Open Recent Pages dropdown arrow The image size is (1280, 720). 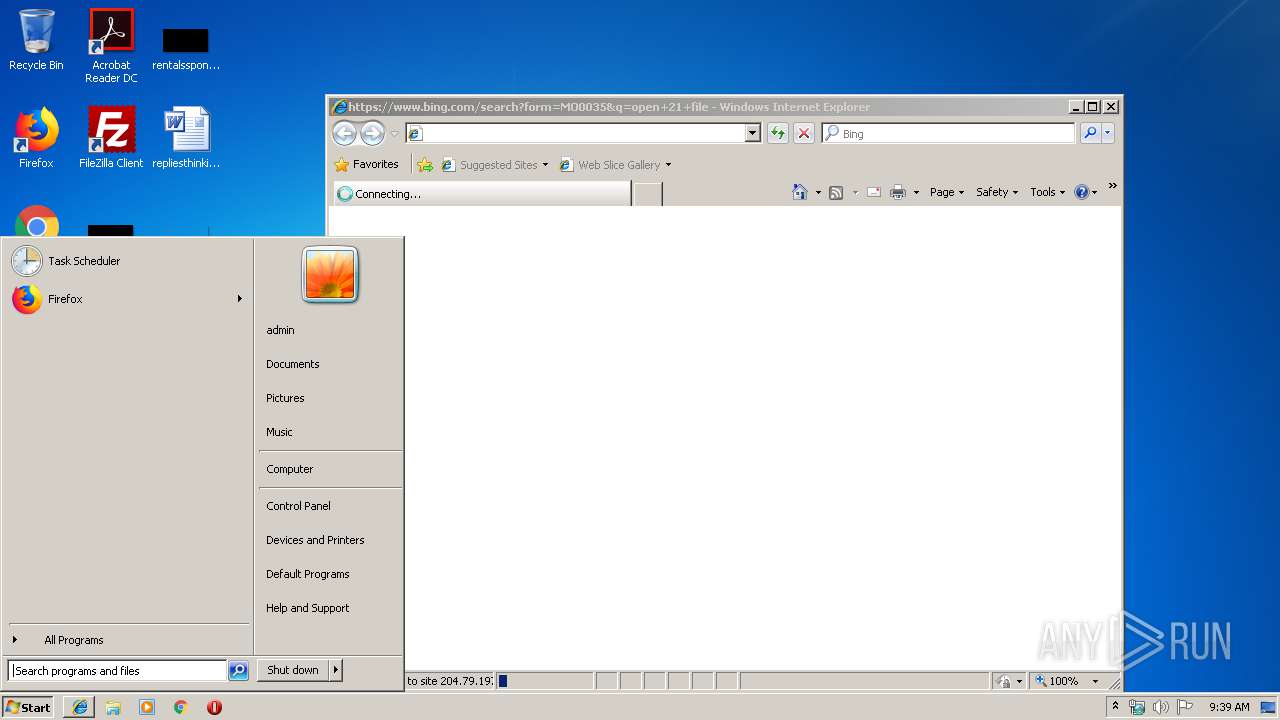click(x=394, y=133)
